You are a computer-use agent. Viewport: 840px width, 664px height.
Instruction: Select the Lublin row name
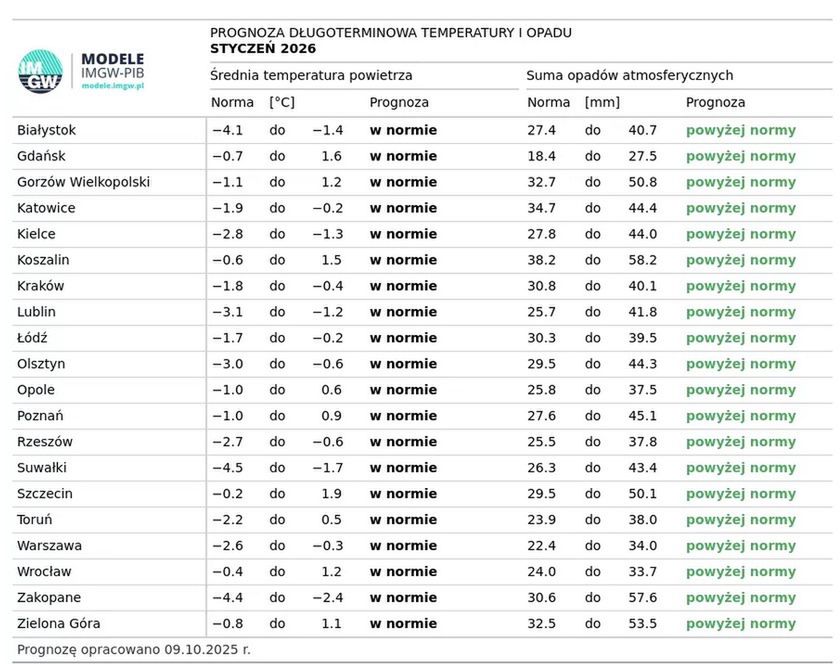[36, 312]
